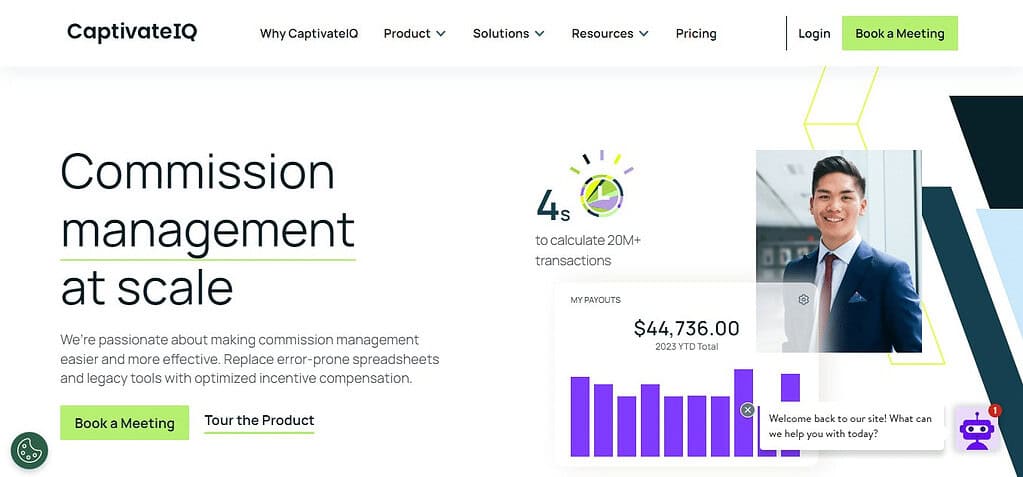
Task: Click the $44,736.00 payout total
Action: click(686, 328)
